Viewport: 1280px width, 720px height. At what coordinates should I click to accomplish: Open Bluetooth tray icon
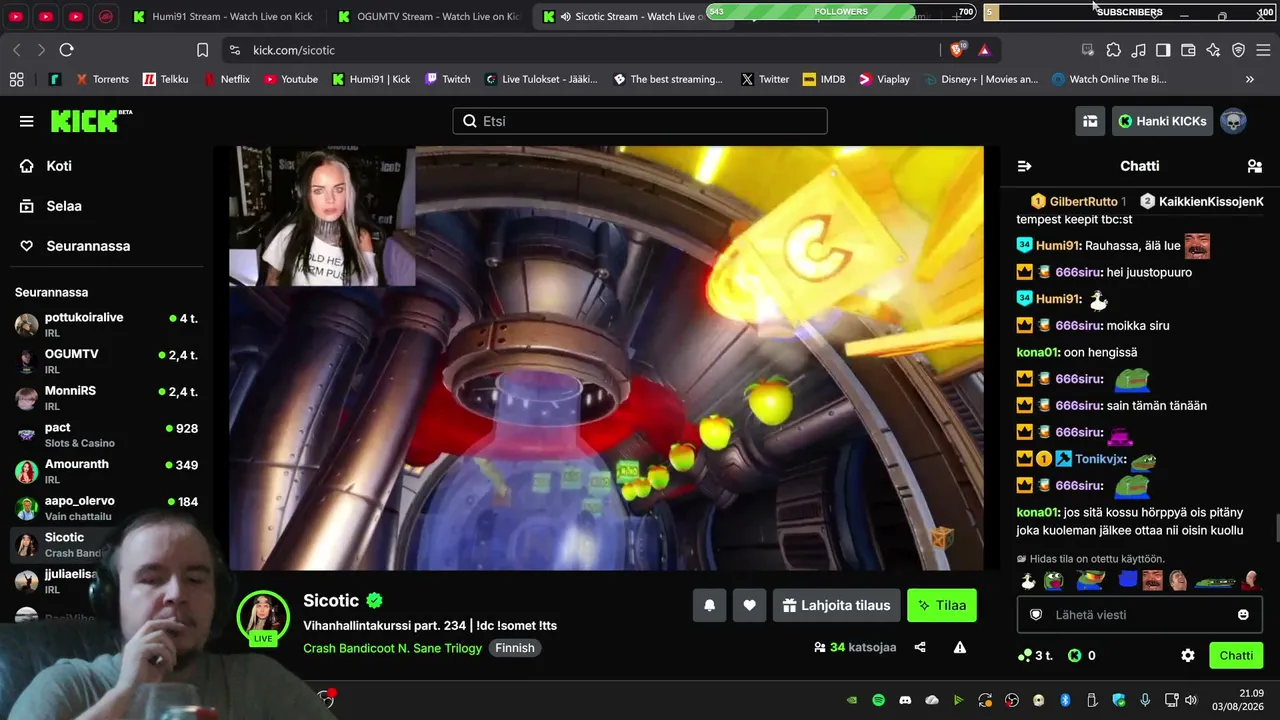[x=1065, y=700]
